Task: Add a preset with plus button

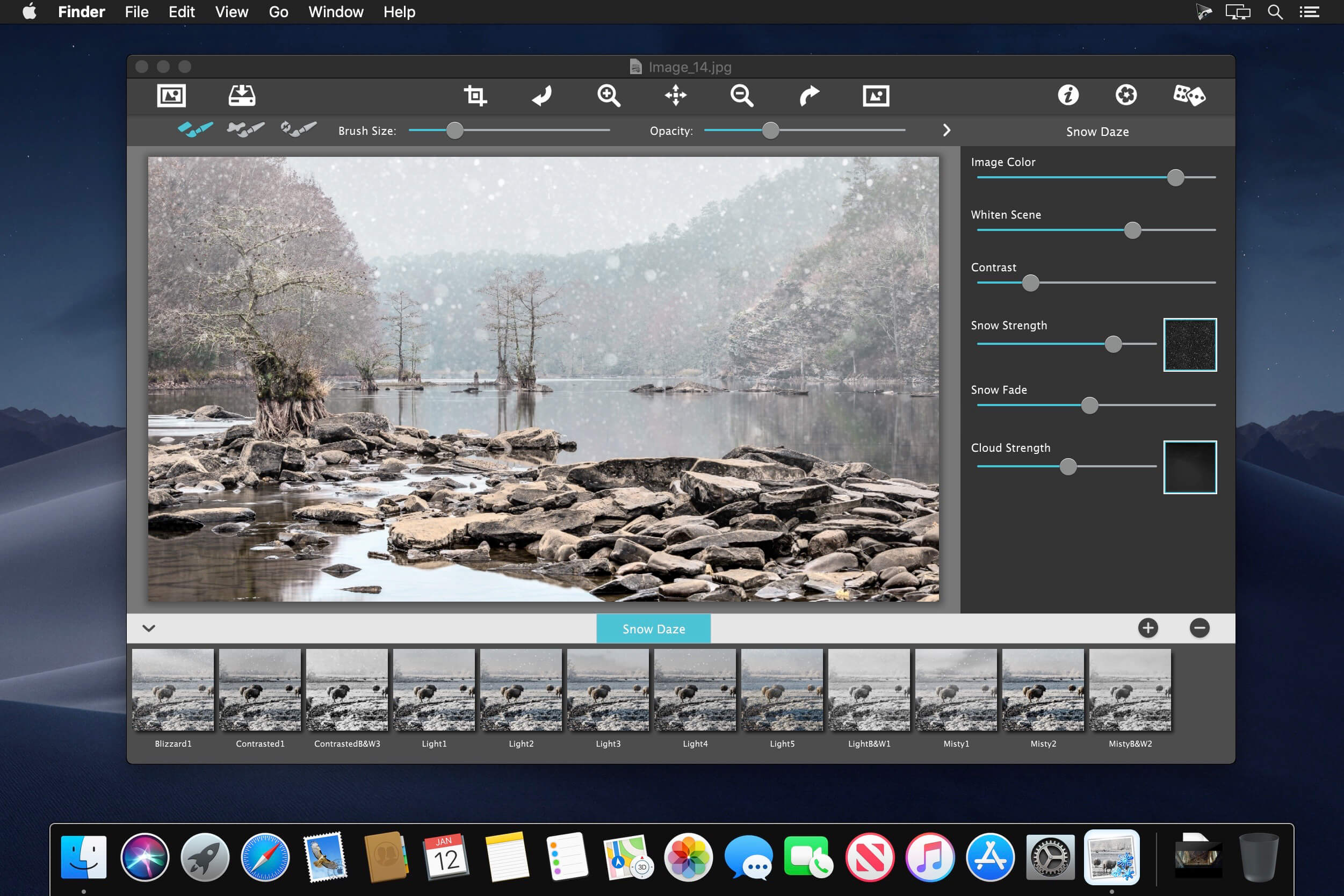Action: [1147, 628]
